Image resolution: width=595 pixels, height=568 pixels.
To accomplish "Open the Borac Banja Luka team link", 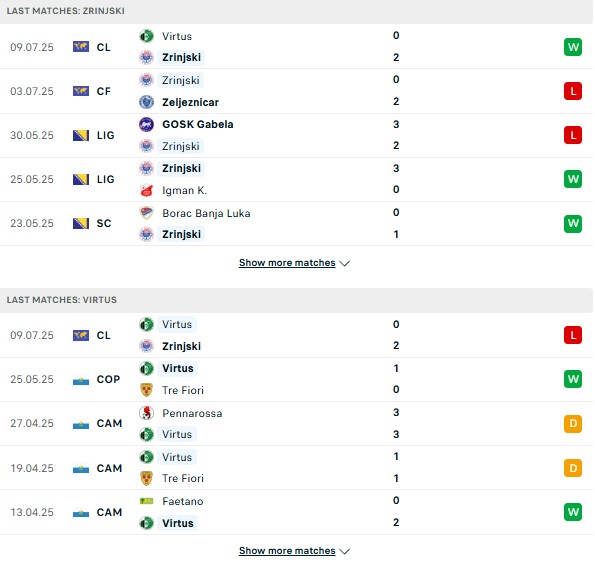I will pos(206,213).
